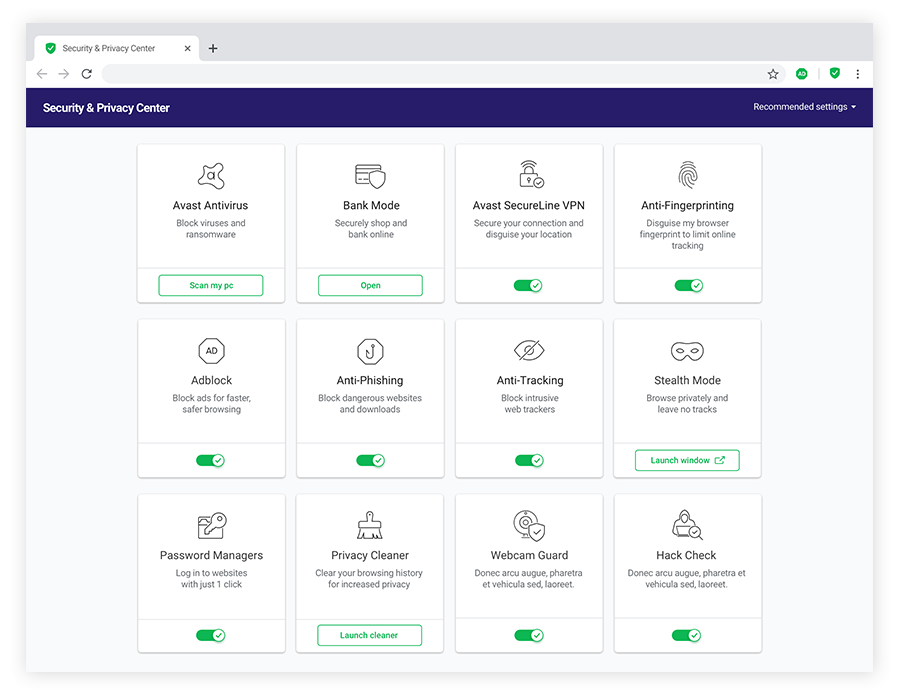This screenshot has width=900, height=695.
Task: Open Bank Mode with Open button
Action: pyautogui.click(x=370, y=285)
